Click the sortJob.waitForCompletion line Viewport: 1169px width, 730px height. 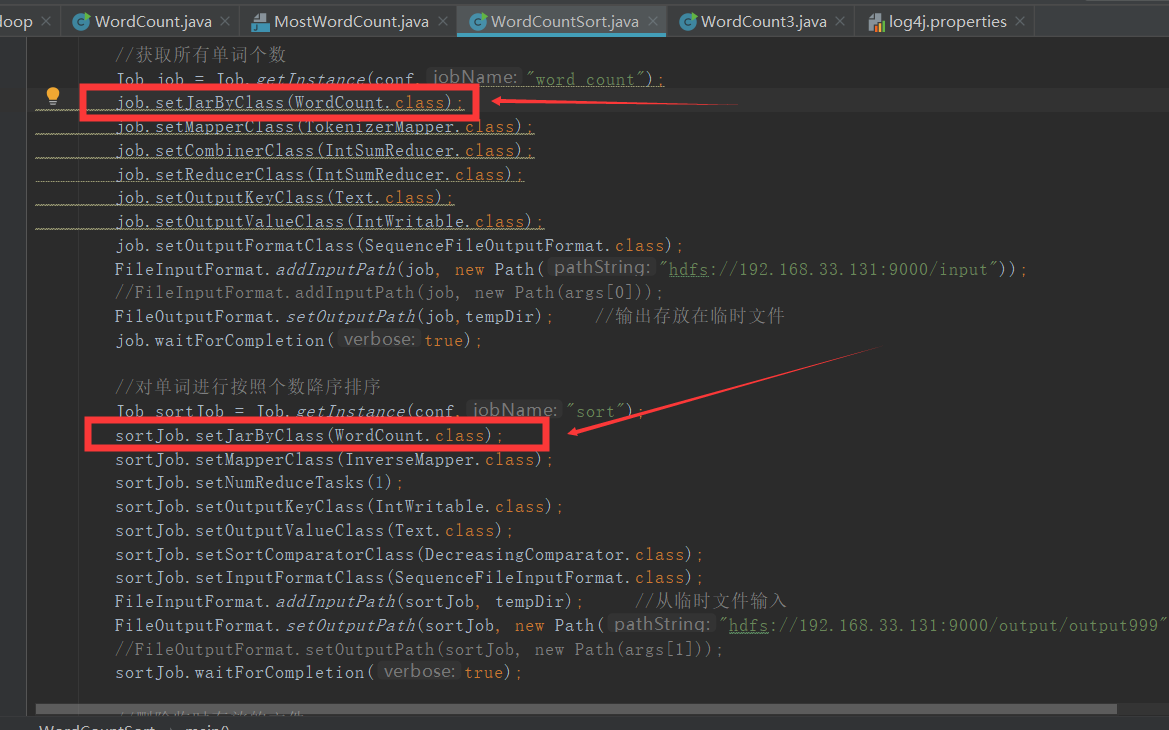pos(319,672)
